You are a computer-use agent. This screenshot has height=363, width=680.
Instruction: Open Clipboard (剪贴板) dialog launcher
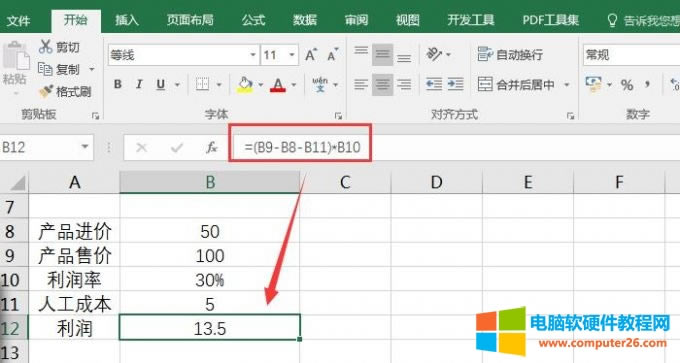[x=95, y=116]
